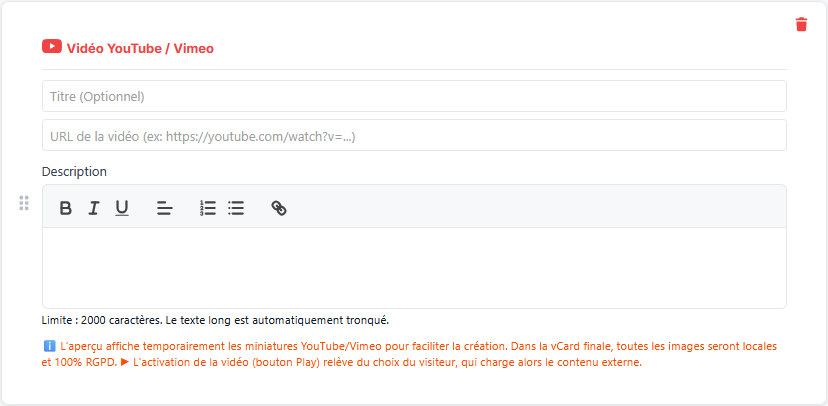
Task: Open the text alignment option
Action: pos(165,209)
